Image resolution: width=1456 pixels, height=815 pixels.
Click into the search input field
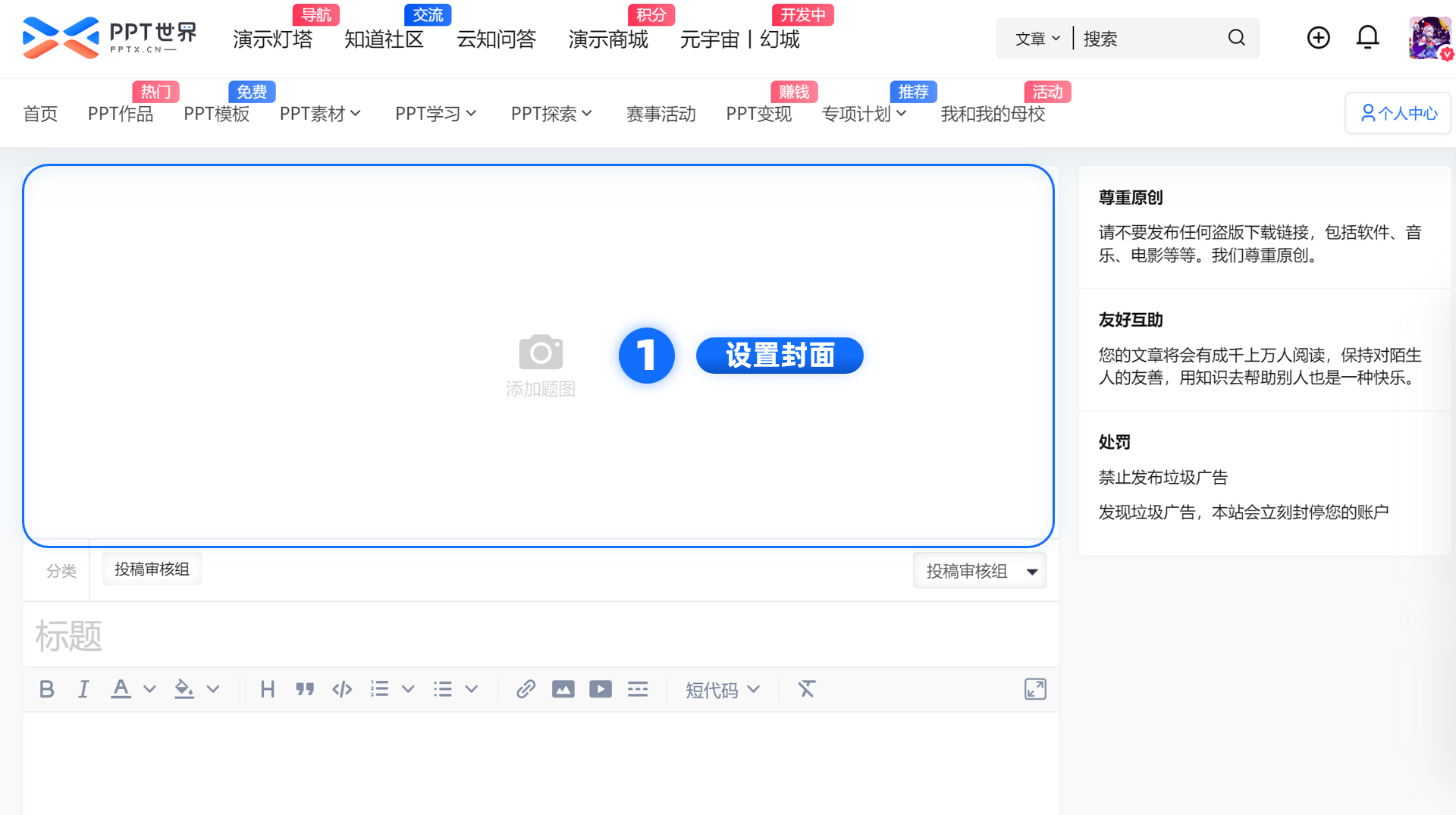coord(1149,39)
